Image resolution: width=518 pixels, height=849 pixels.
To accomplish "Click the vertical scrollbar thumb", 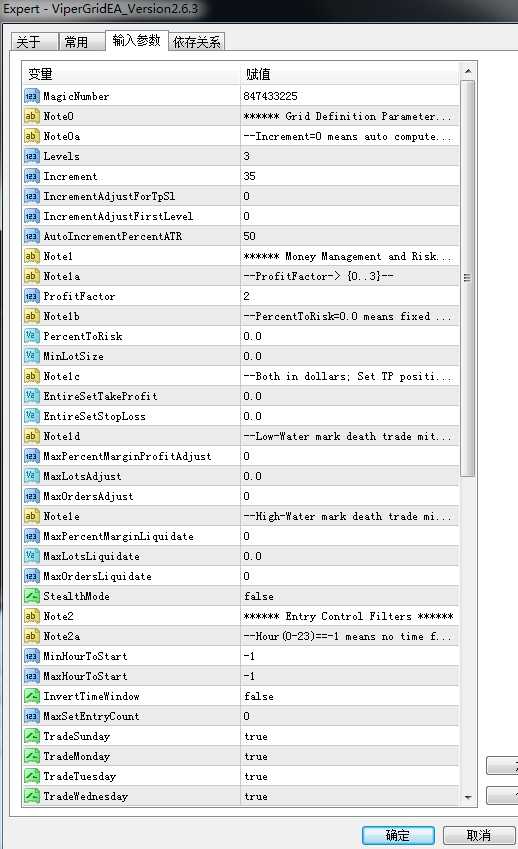I will [468, 278].
